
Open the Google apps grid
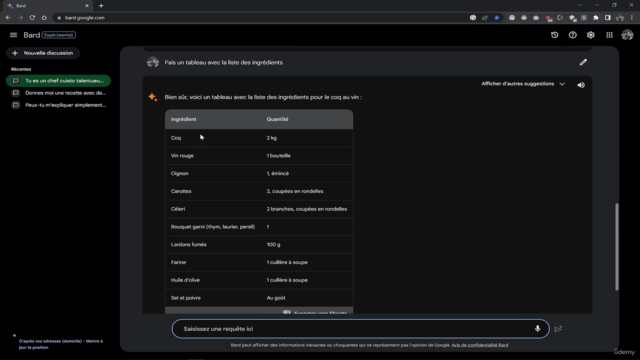(x=609, y=35)
